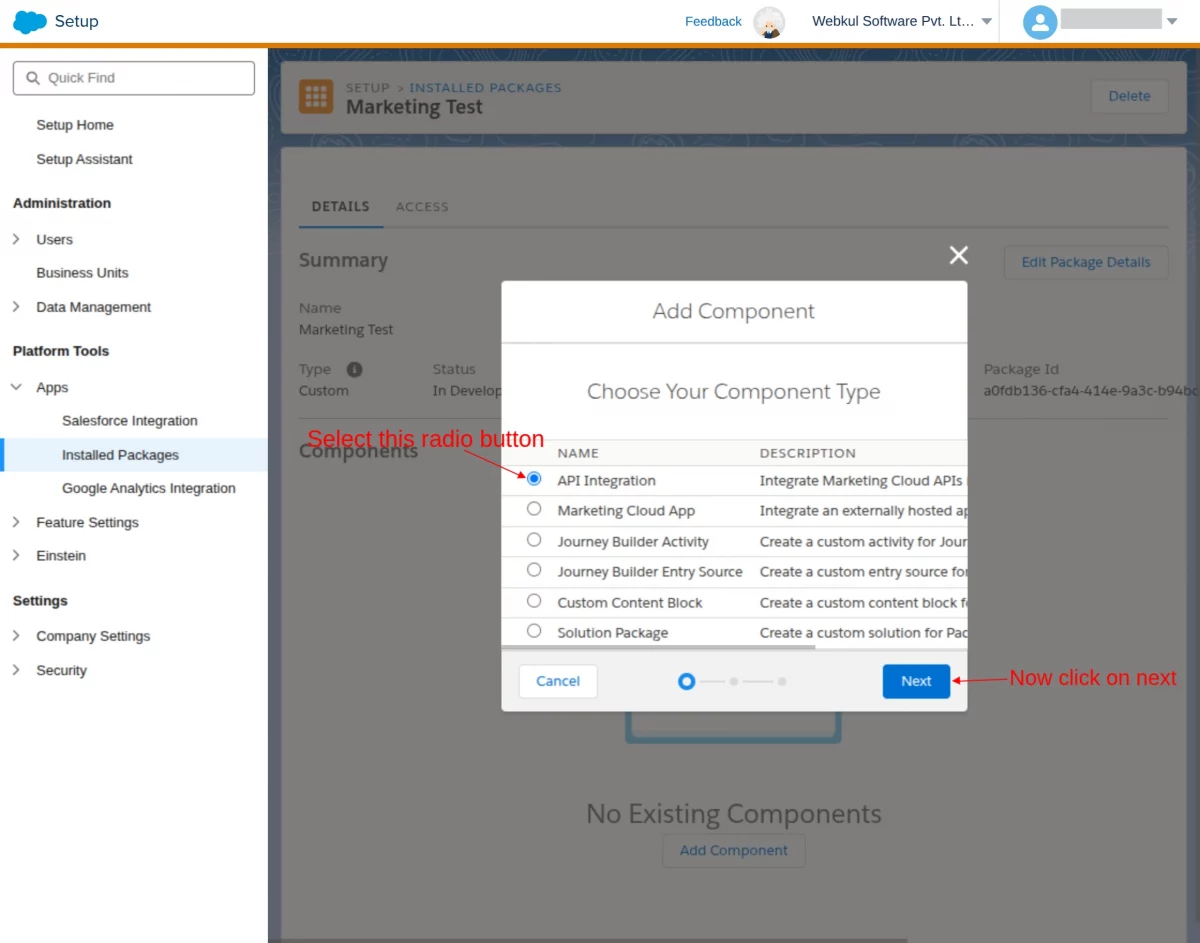Focus the Quick Find search field
This screenshot has width=1200, height=943.
(134, 78)
